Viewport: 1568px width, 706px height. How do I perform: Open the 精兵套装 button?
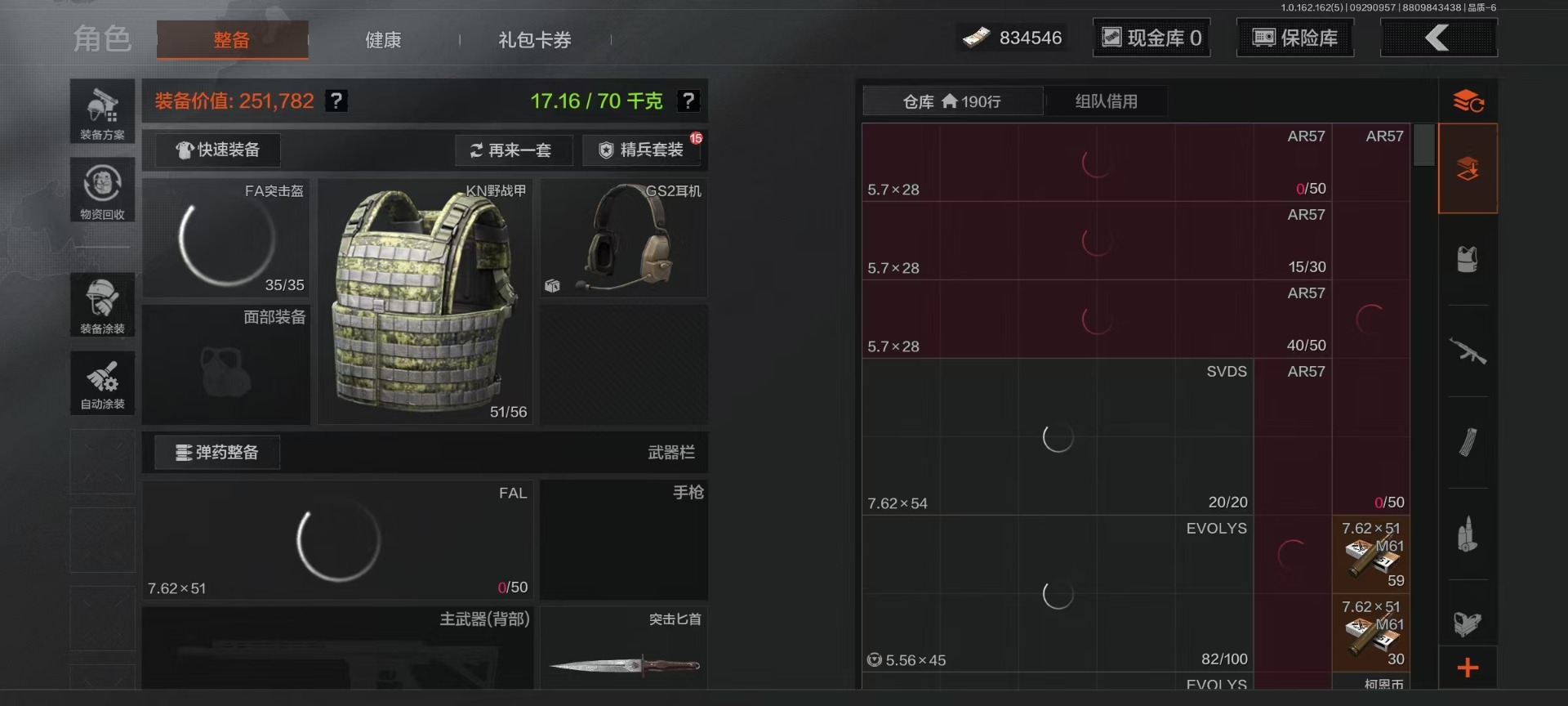(643, 150)
